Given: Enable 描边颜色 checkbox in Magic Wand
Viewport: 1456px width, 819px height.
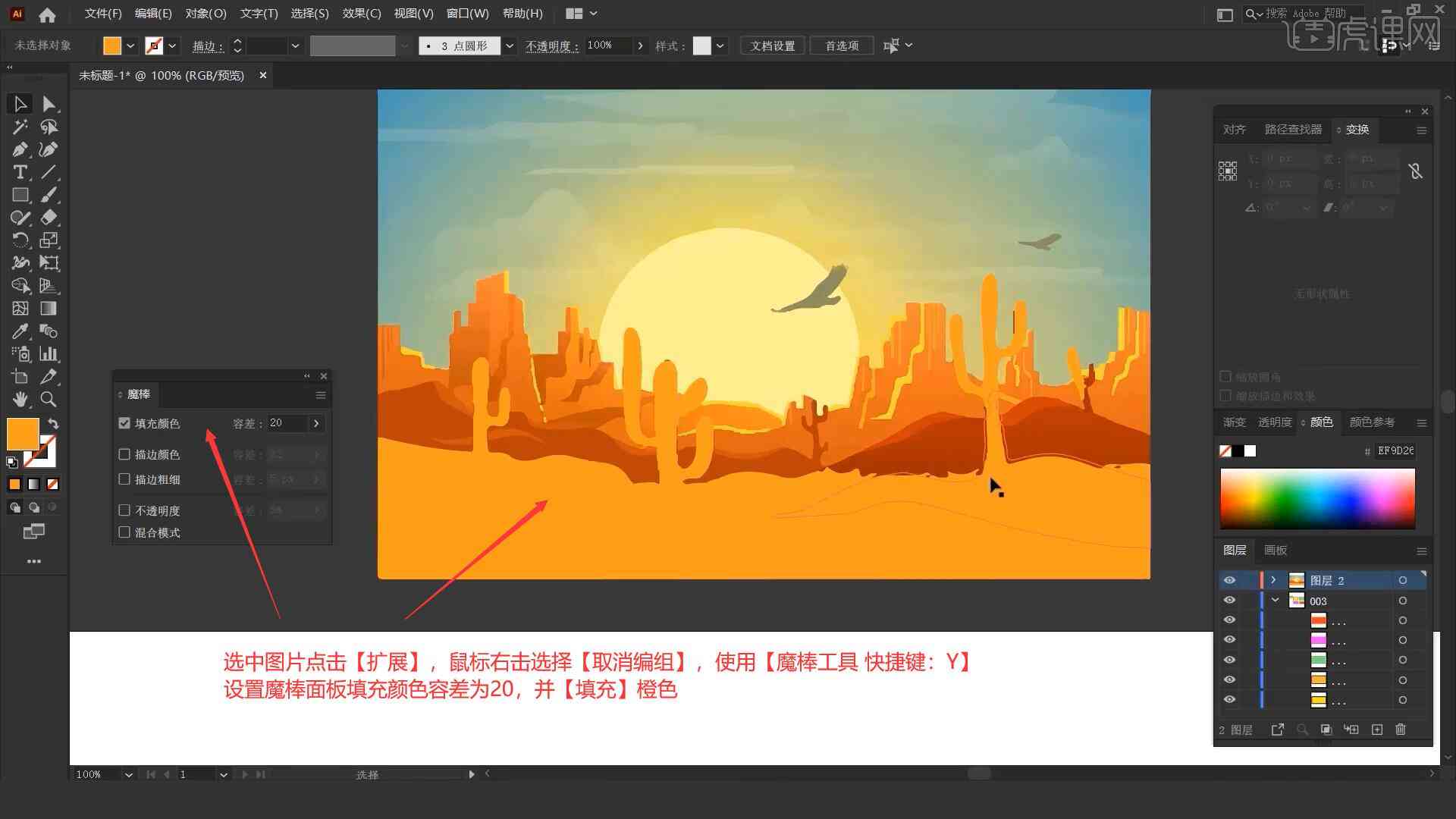Looking at the screenshot, I should pyautogui.click(x=124, y=454).
